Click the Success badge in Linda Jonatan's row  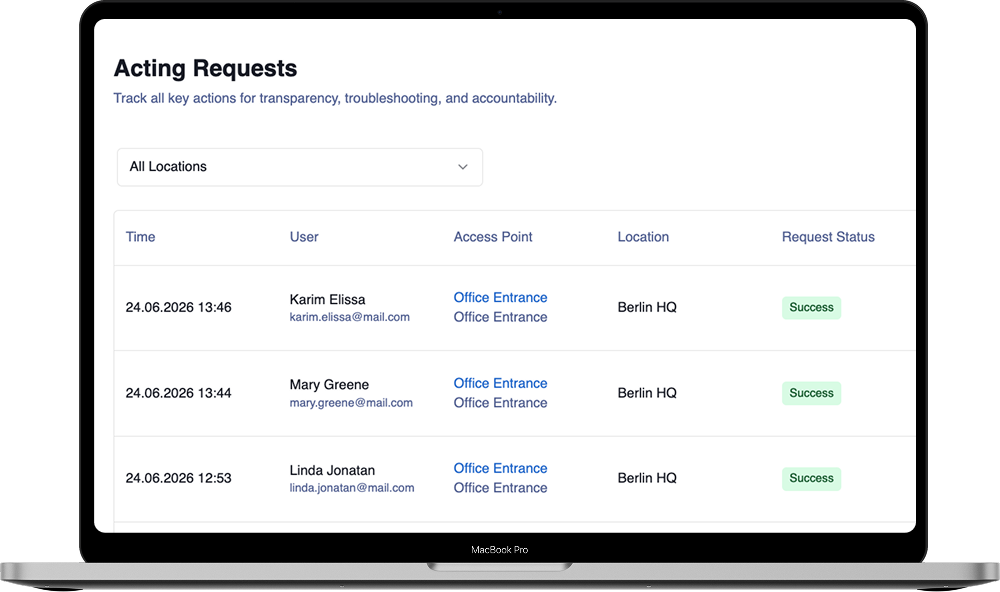click(811, 478)
